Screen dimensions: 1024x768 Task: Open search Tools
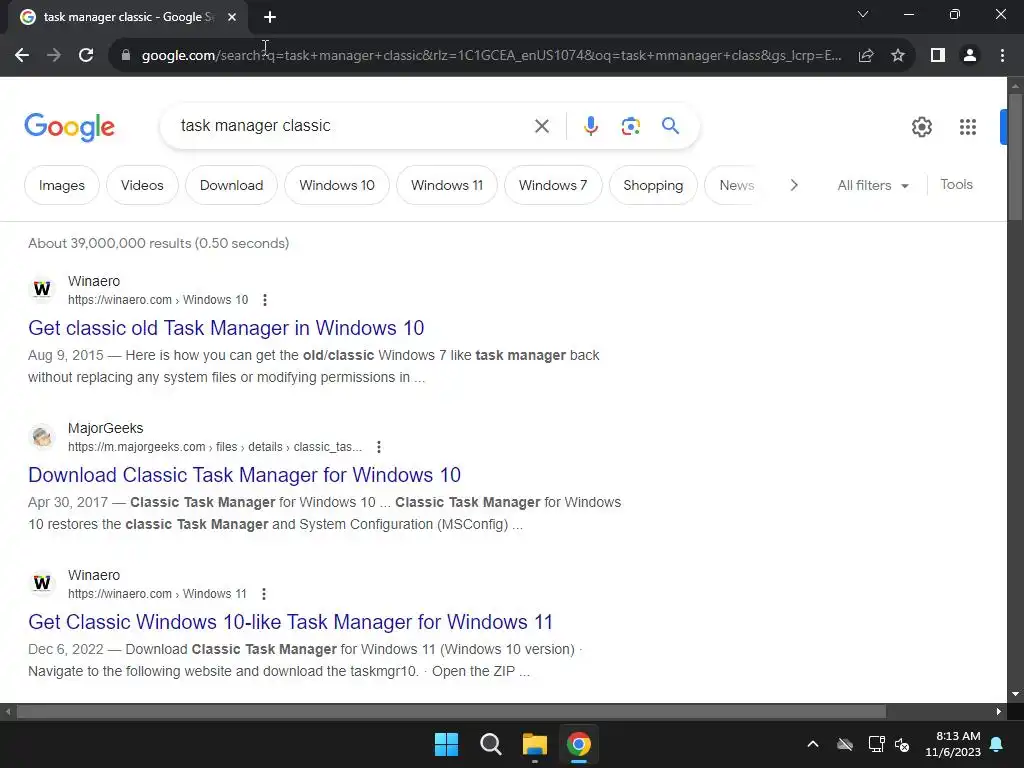[956, 185]
